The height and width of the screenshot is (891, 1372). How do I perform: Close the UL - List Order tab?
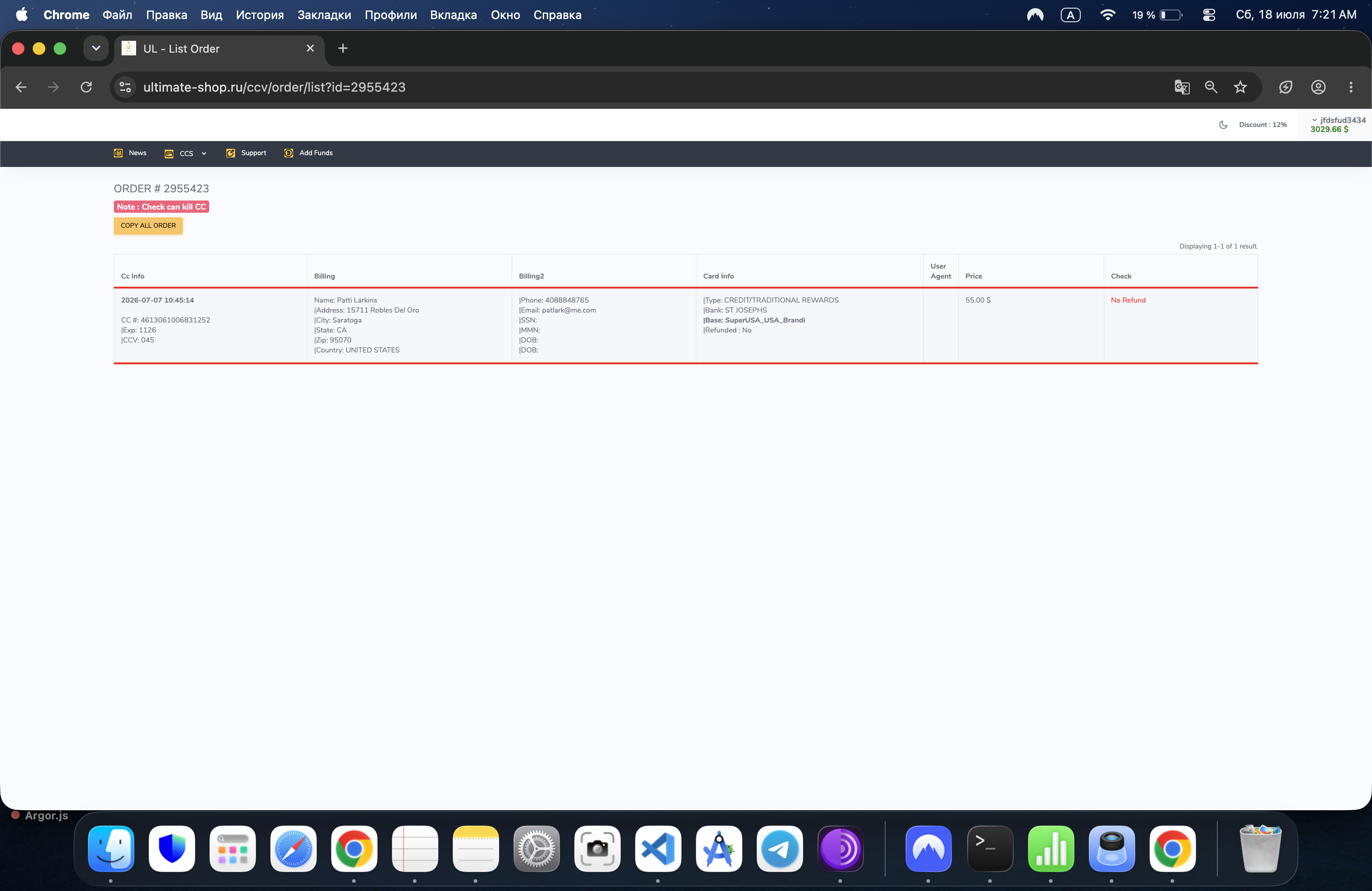(310, 49)
